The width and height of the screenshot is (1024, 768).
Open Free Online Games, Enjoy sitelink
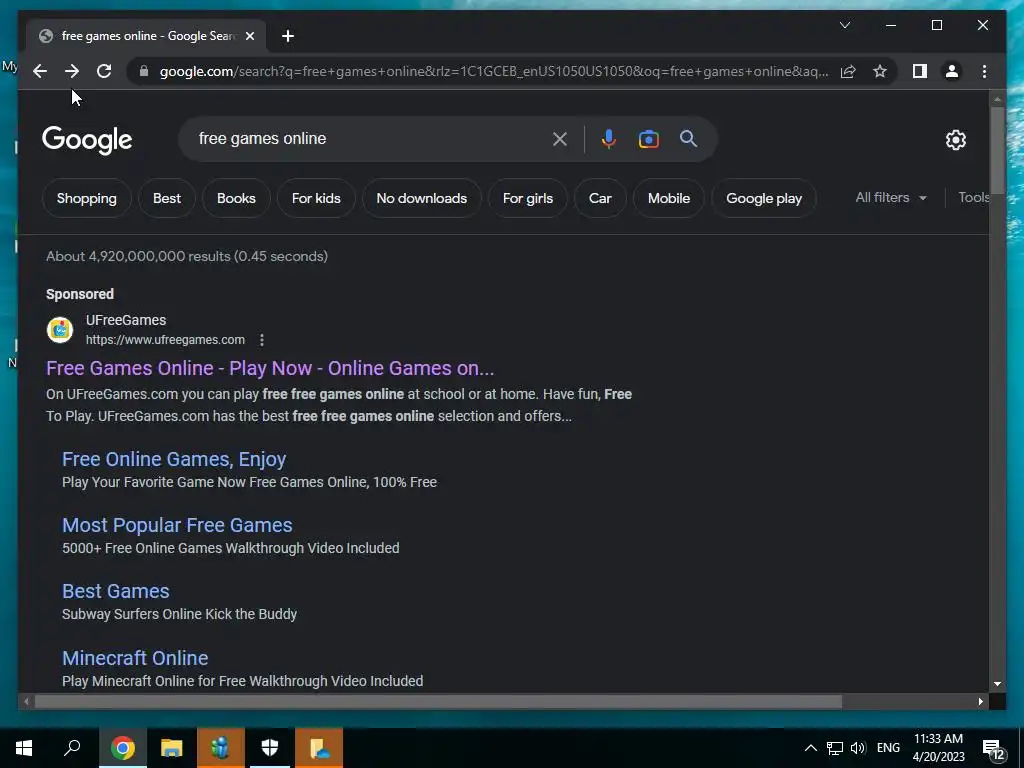174,459
